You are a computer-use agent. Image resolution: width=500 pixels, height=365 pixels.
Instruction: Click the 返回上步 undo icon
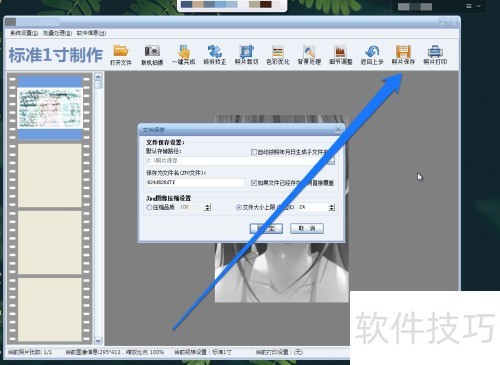372,55
